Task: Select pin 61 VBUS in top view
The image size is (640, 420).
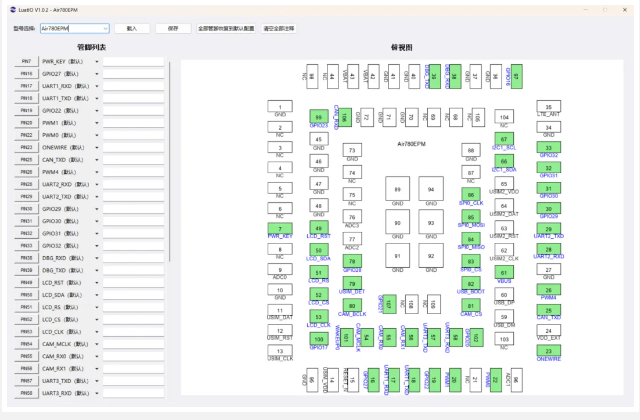Action: click(x=504, y=272)
